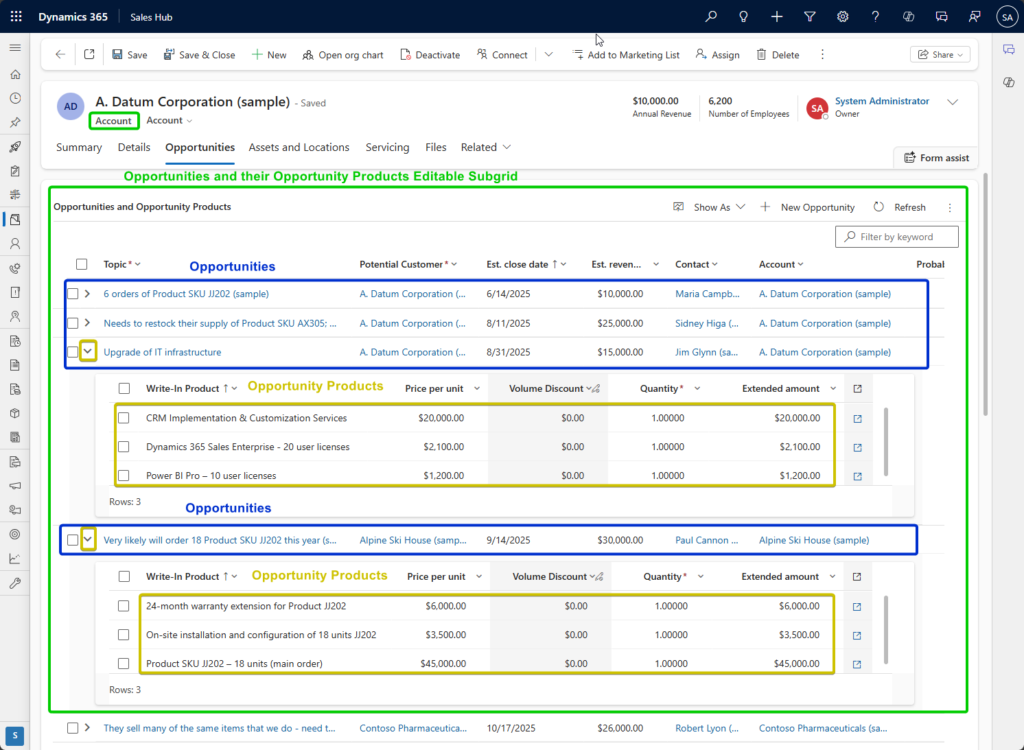Click the Filter by keyword box
This screenshot has height=750, width=1024.
click(897, 236)
